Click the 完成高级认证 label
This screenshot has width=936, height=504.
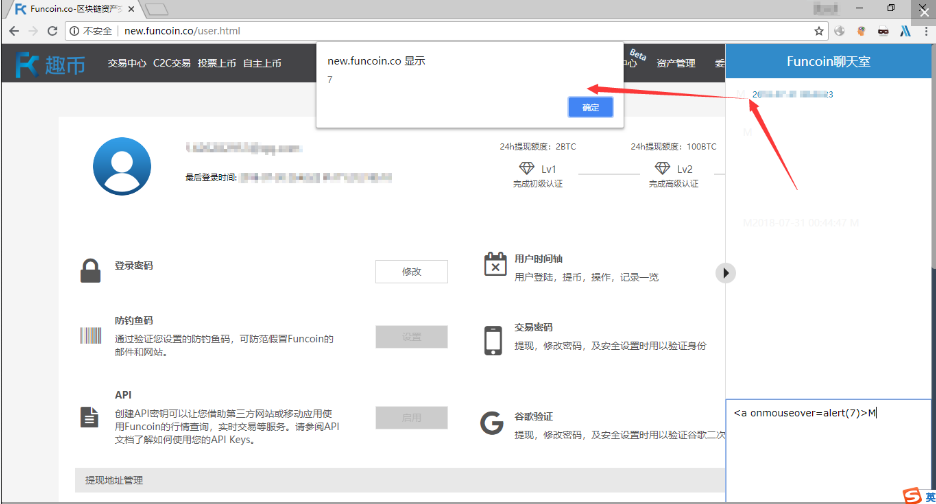(x=674, y=183)
